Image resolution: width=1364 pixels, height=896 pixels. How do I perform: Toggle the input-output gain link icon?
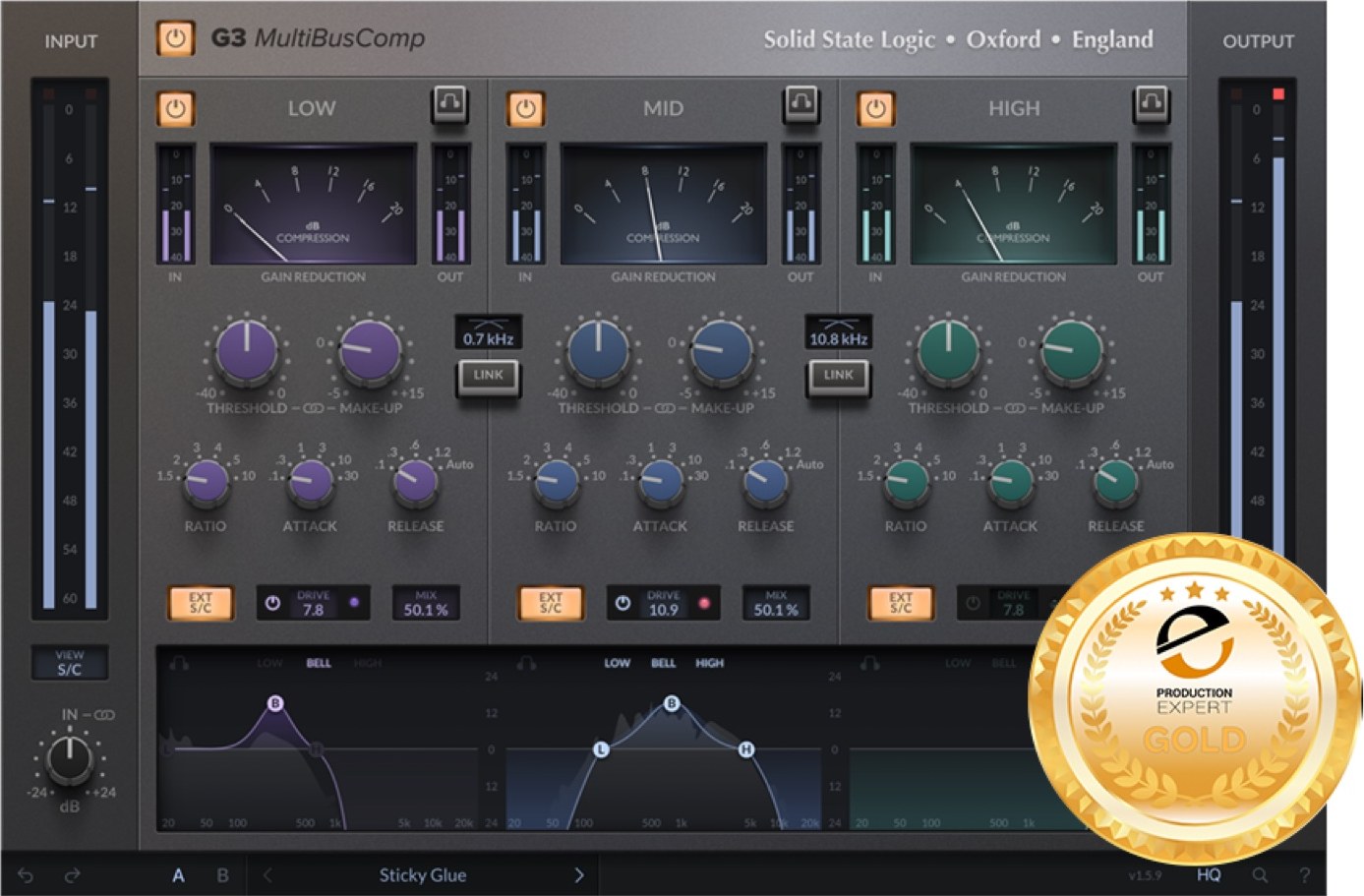103,715
